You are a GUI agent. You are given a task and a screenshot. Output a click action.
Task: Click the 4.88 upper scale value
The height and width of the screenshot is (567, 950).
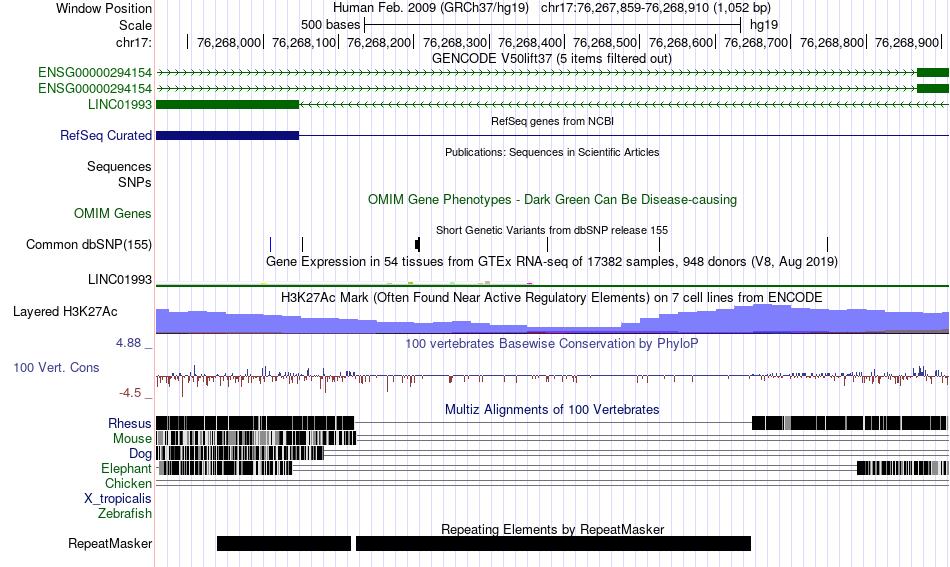pos(128,343)
